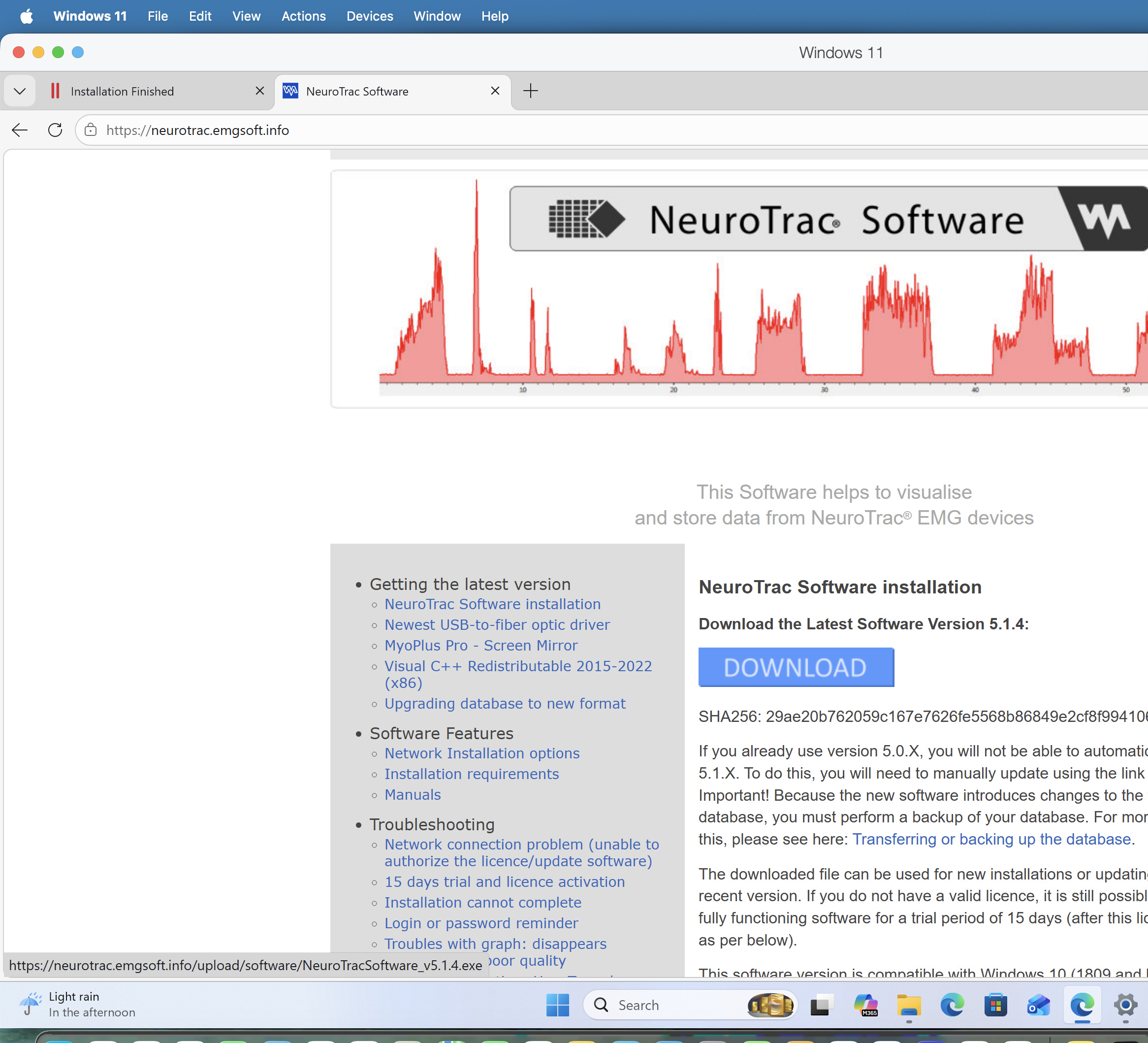Open Transferring or backing up the database link
This screenshot has height=1043, width=1148.
pyautogui.click(x=991, y=839)
